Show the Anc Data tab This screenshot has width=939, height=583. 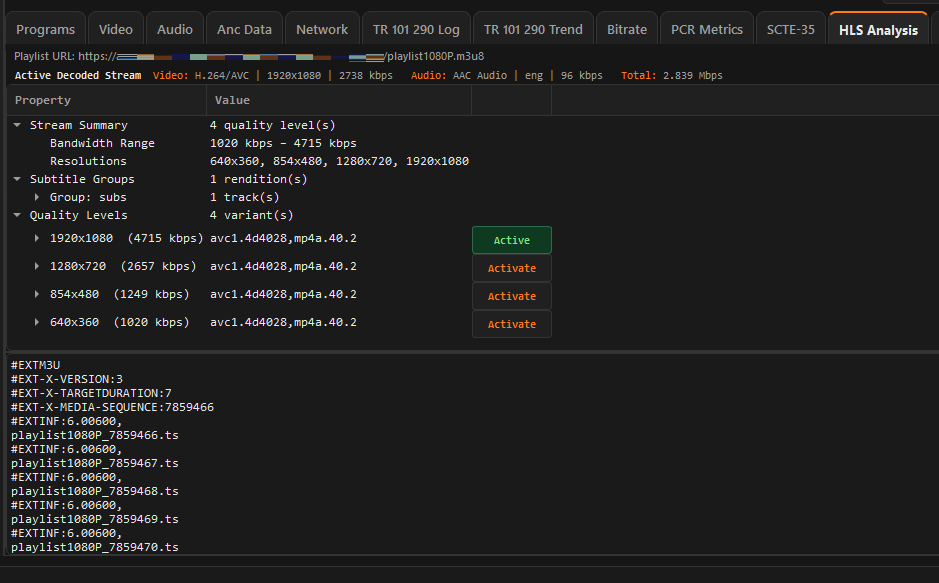[x=244, y=29]
